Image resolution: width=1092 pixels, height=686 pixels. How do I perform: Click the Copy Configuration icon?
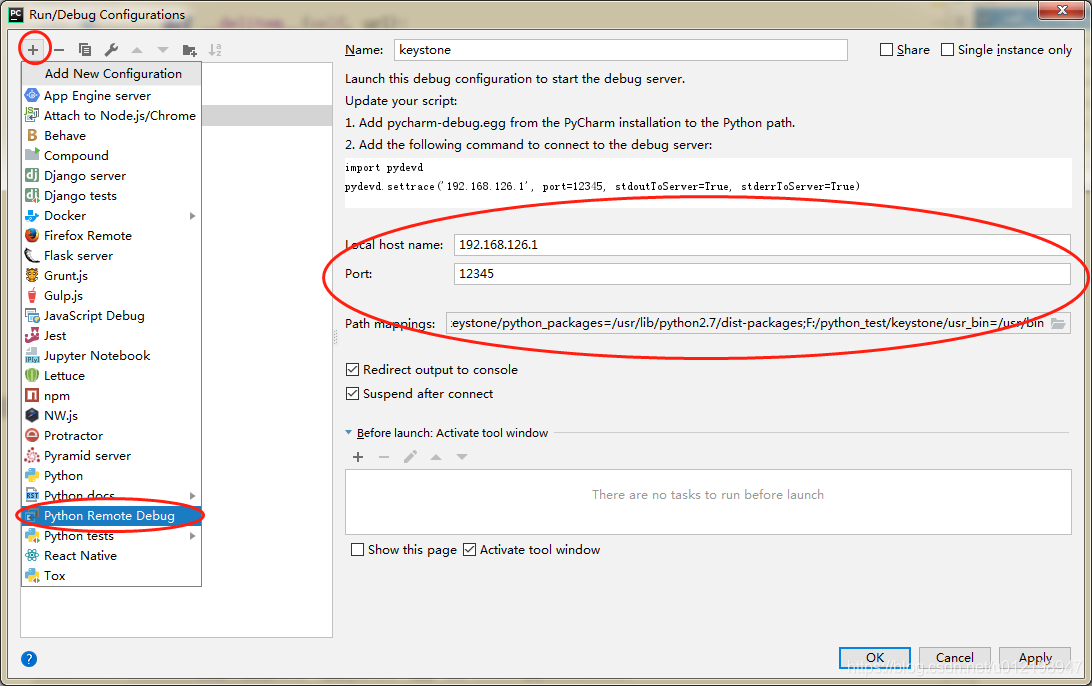coord(85,49)
